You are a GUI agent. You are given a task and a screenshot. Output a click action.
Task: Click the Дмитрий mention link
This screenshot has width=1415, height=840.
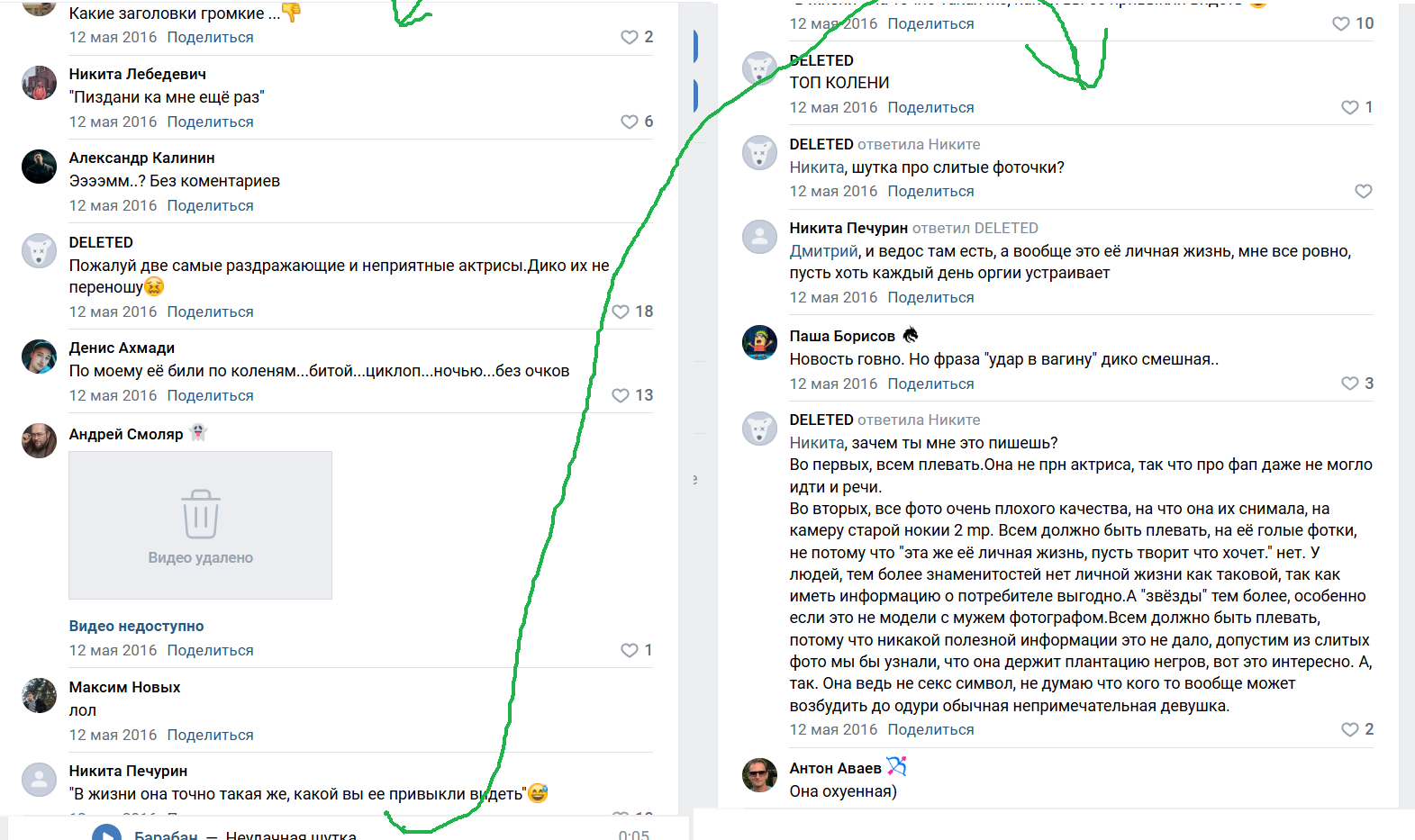823,251
